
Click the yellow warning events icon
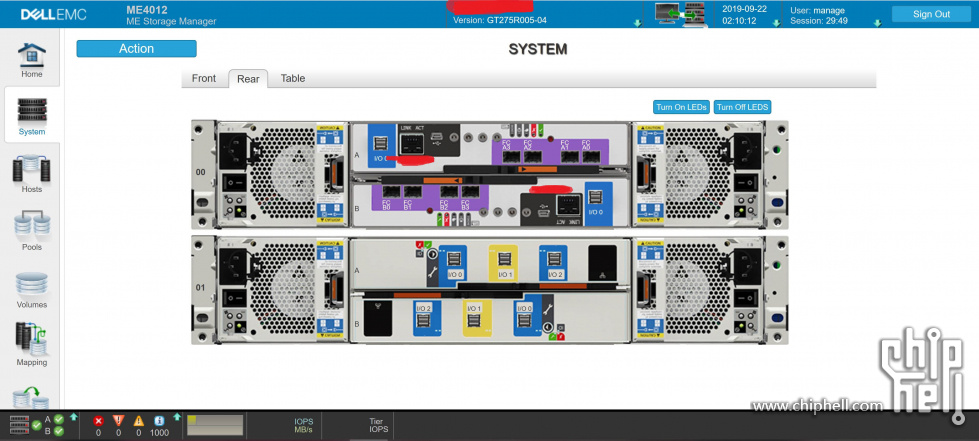coord(139,421)
